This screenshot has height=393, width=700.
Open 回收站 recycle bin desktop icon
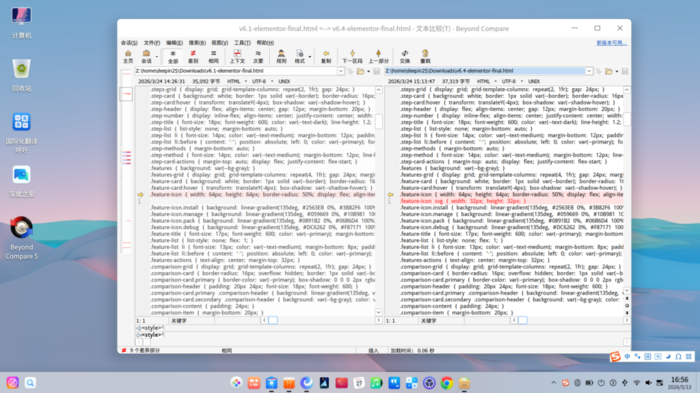[x=21, y=75]
